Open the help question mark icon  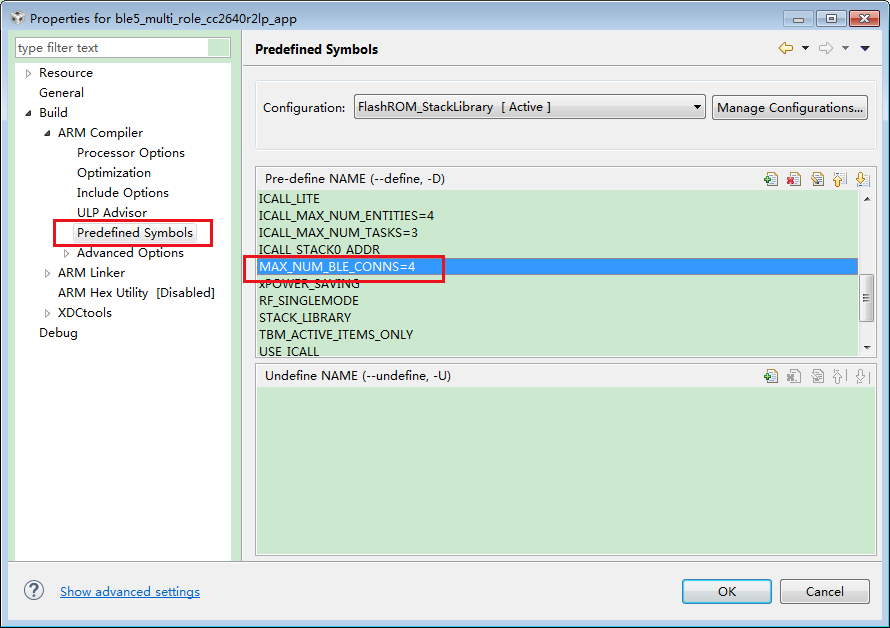pyautogui.click(x=34, y=591)
